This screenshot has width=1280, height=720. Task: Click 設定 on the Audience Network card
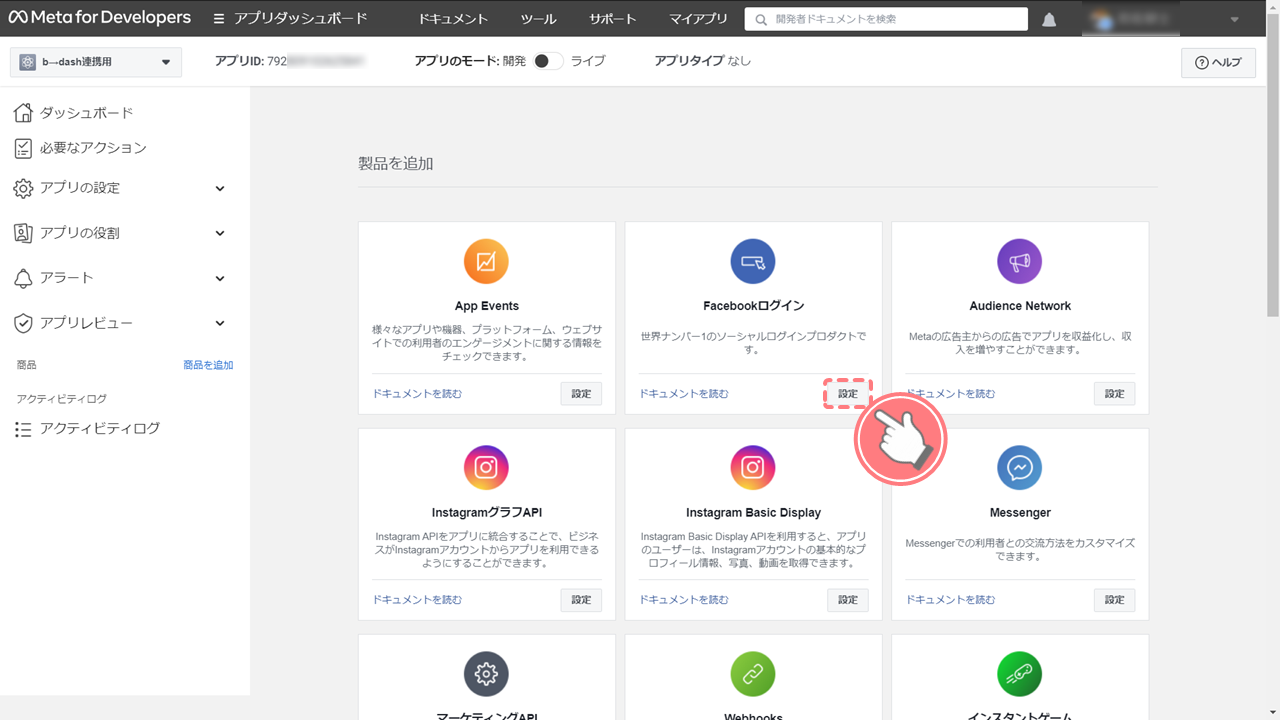point(1115,394)
